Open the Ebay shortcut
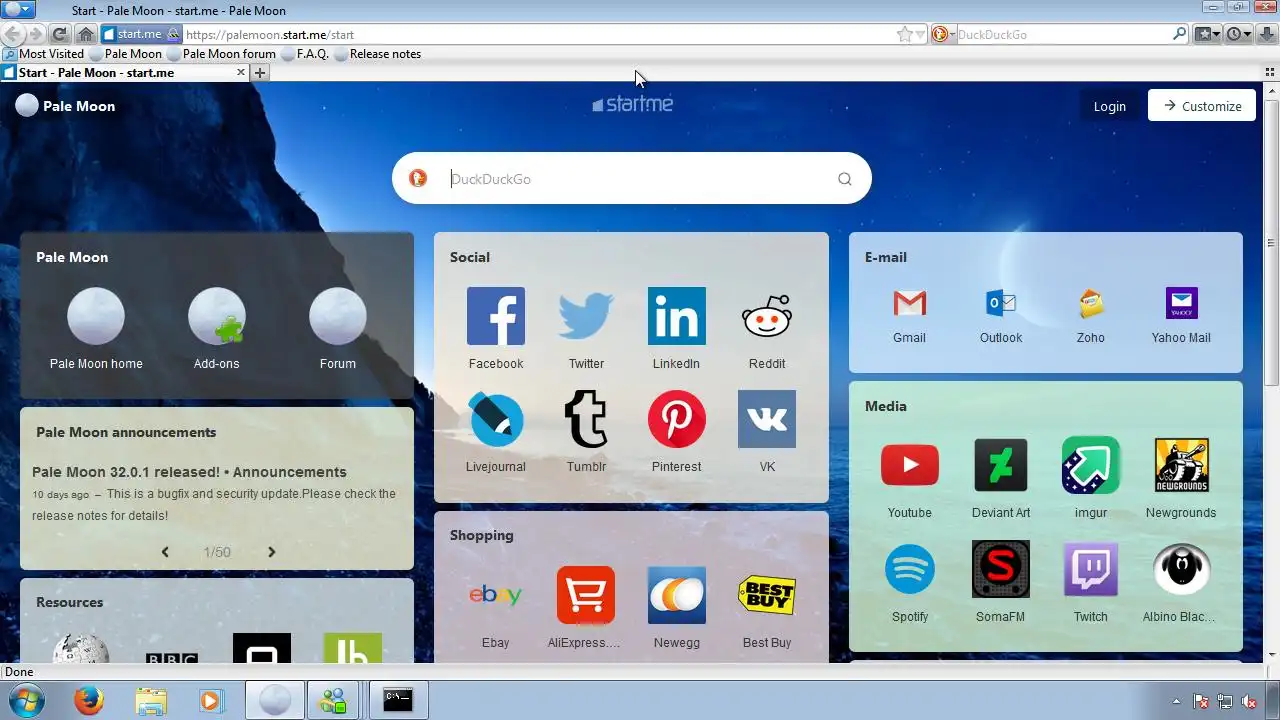This screenshot has height=720, width=1280. (x=496, y=595)
